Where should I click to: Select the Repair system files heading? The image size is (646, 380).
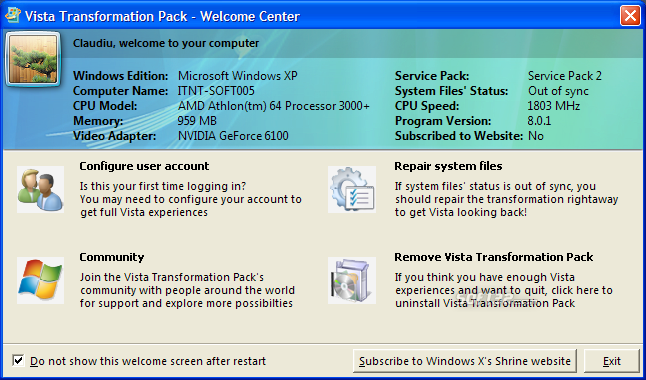448,166
